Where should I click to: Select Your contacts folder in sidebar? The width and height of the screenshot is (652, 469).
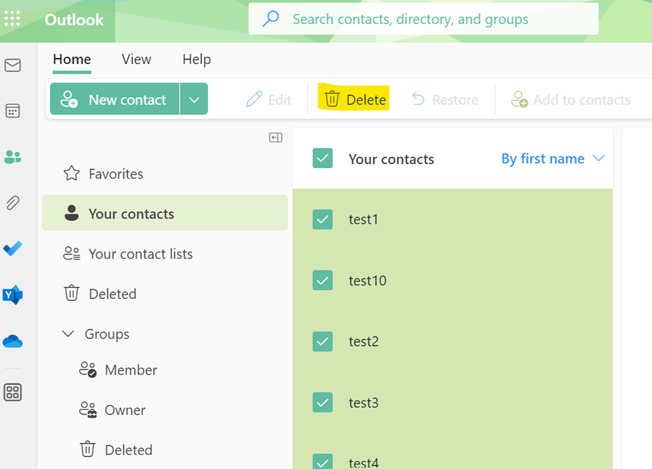(165, 213)
